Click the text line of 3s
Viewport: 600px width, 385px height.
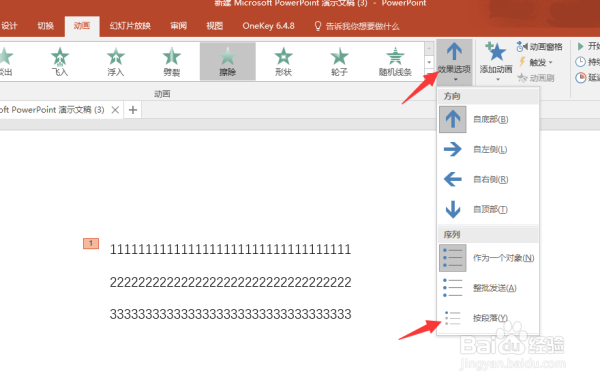click(230, 314)
